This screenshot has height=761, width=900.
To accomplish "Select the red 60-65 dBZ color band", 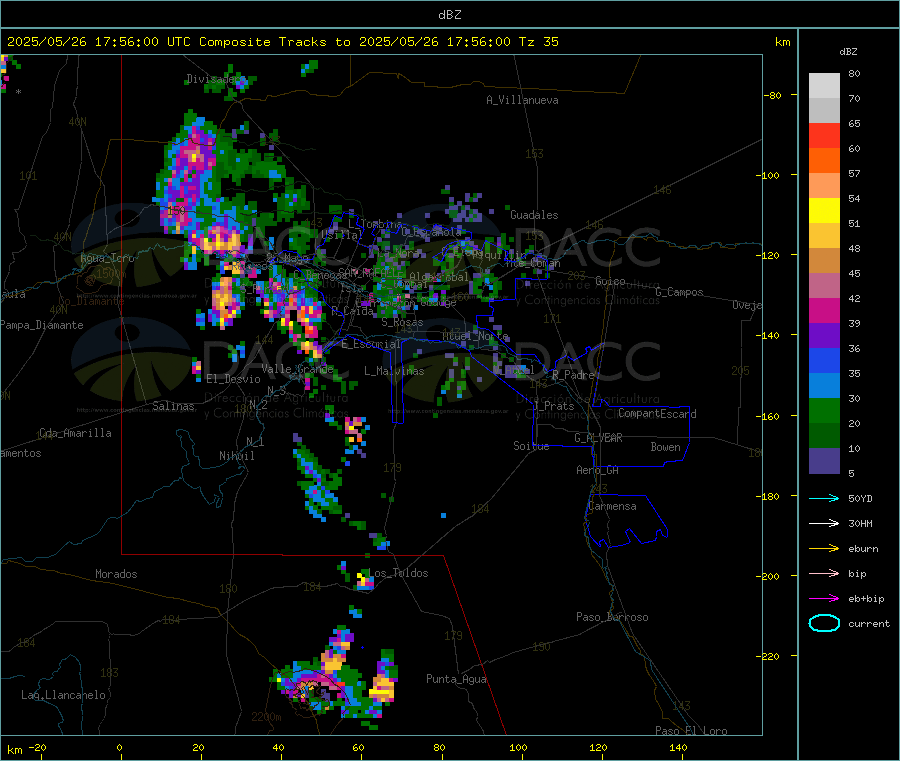I will [x=824, y=135].
